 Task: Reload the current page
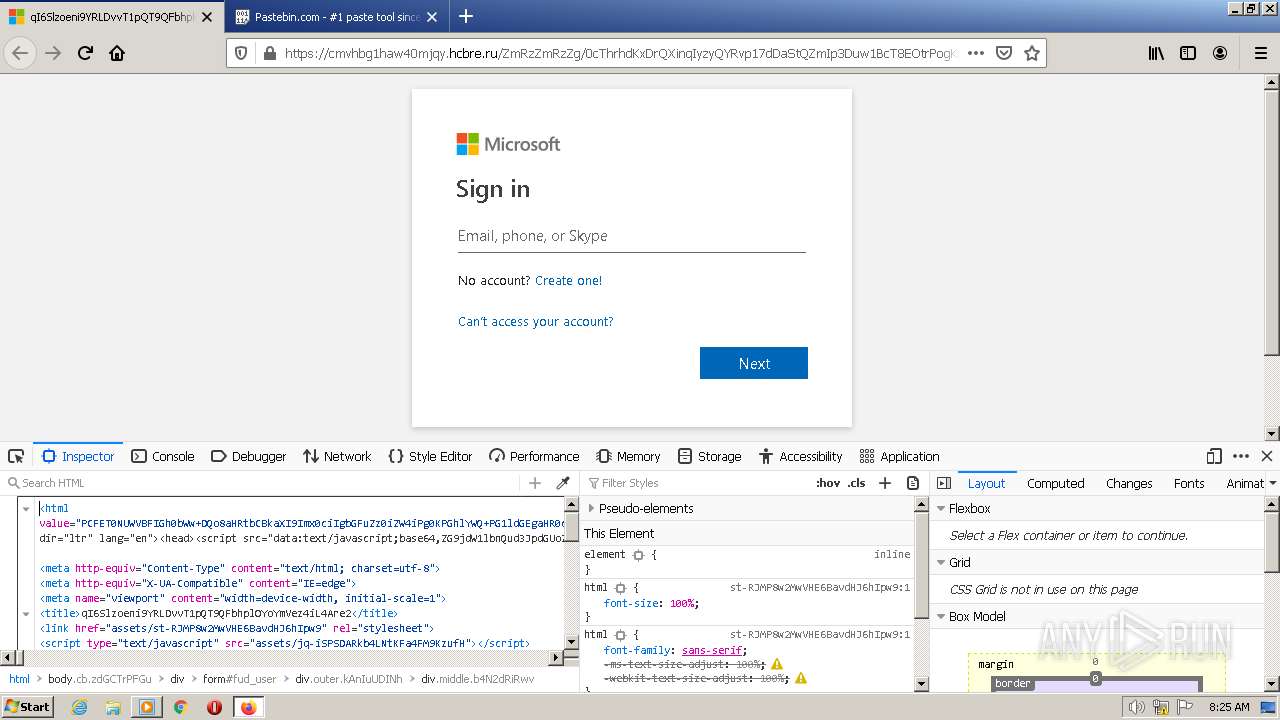[x=86, y=53]
